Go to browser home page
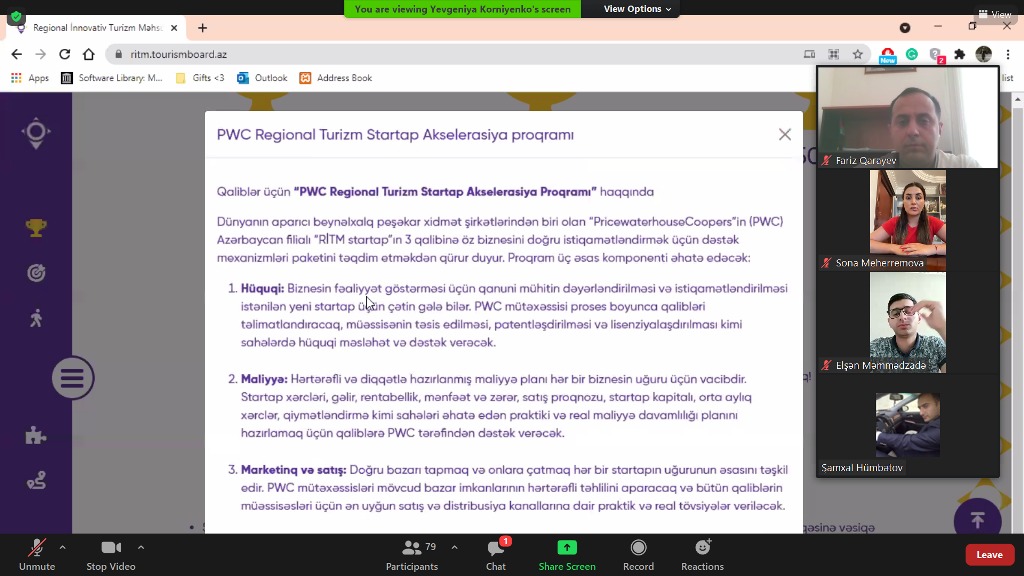The width and height of the screenshot is (1024, 576). point(89,54)
